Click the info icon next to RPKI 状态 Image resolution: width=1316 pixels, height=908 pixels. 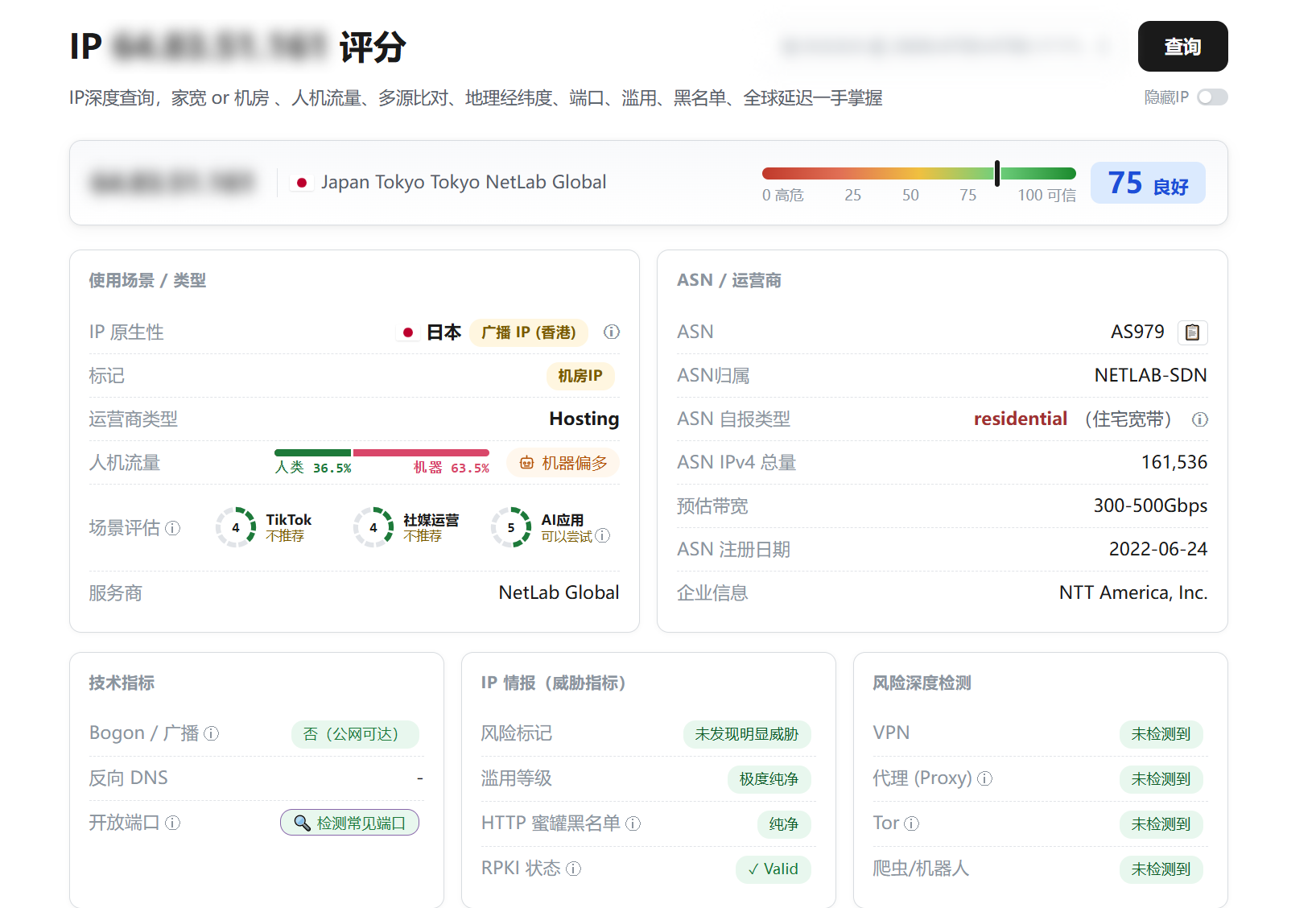(x=574, y=869)
